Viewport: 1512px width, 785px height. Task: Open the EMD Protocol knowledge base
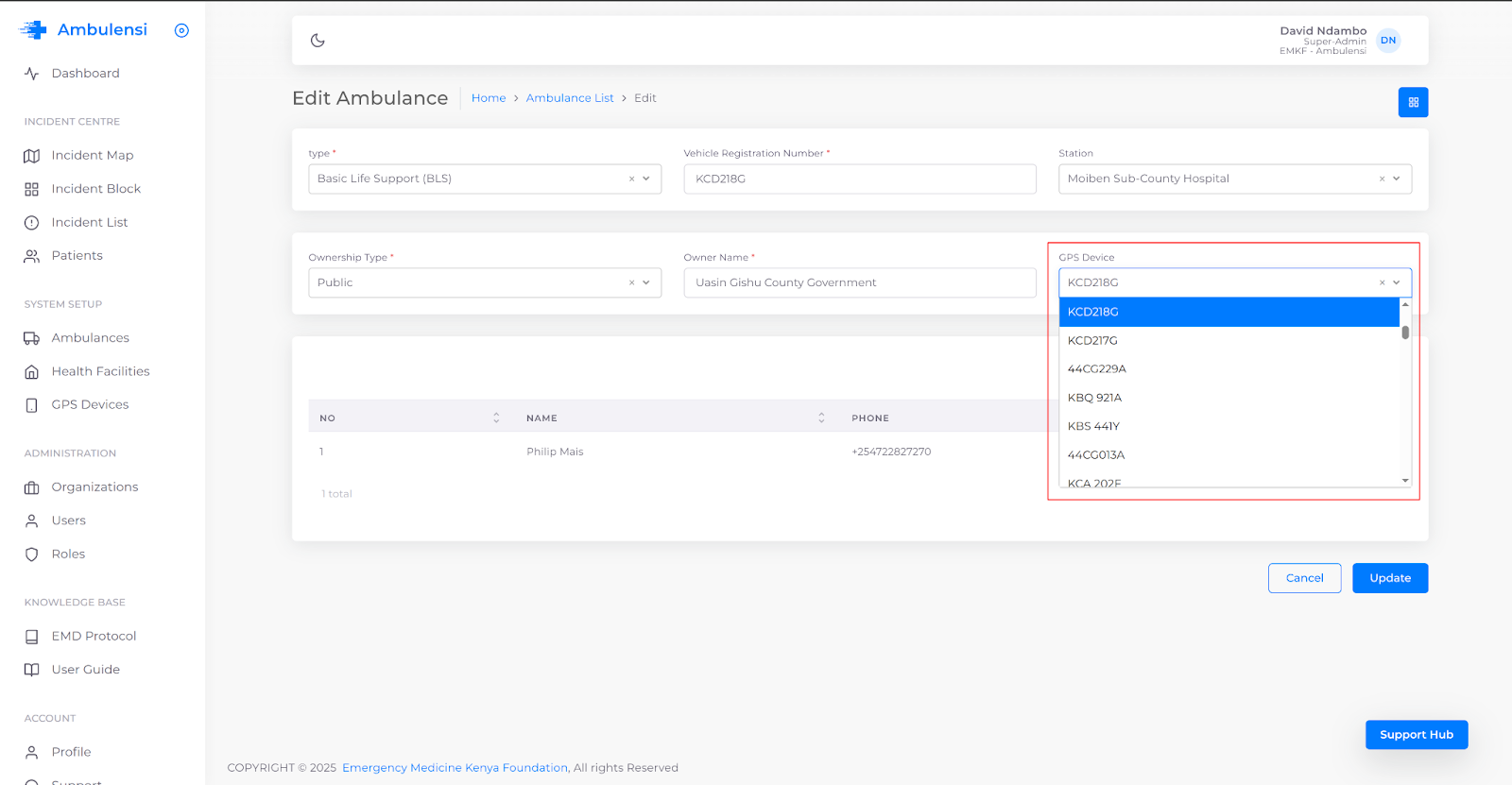94,637
